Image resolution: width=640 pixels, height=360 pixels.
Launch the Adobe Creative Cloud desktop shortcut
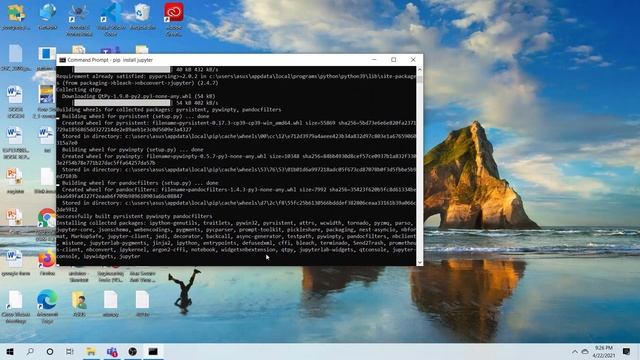174,18
